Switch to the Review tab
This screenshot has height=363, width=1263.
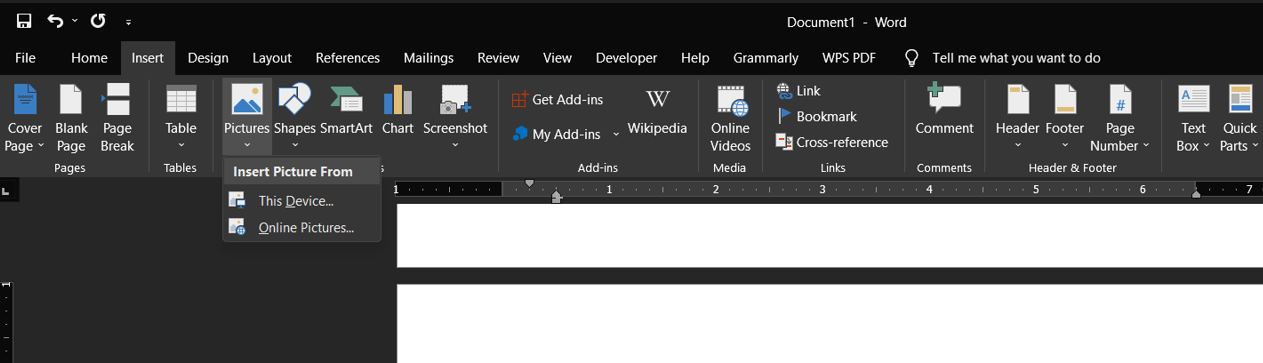[498, 58]
